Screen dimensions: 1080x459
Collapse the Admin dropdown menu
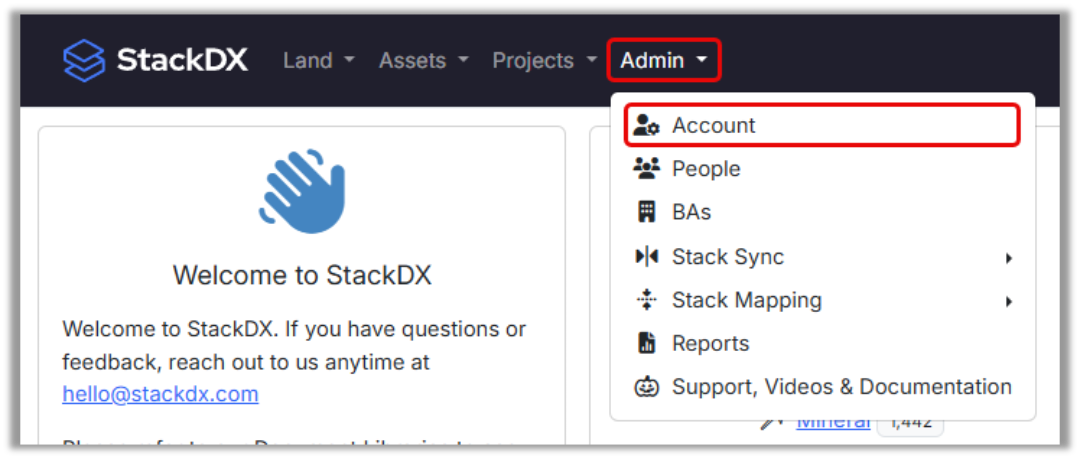pos(663,61)
